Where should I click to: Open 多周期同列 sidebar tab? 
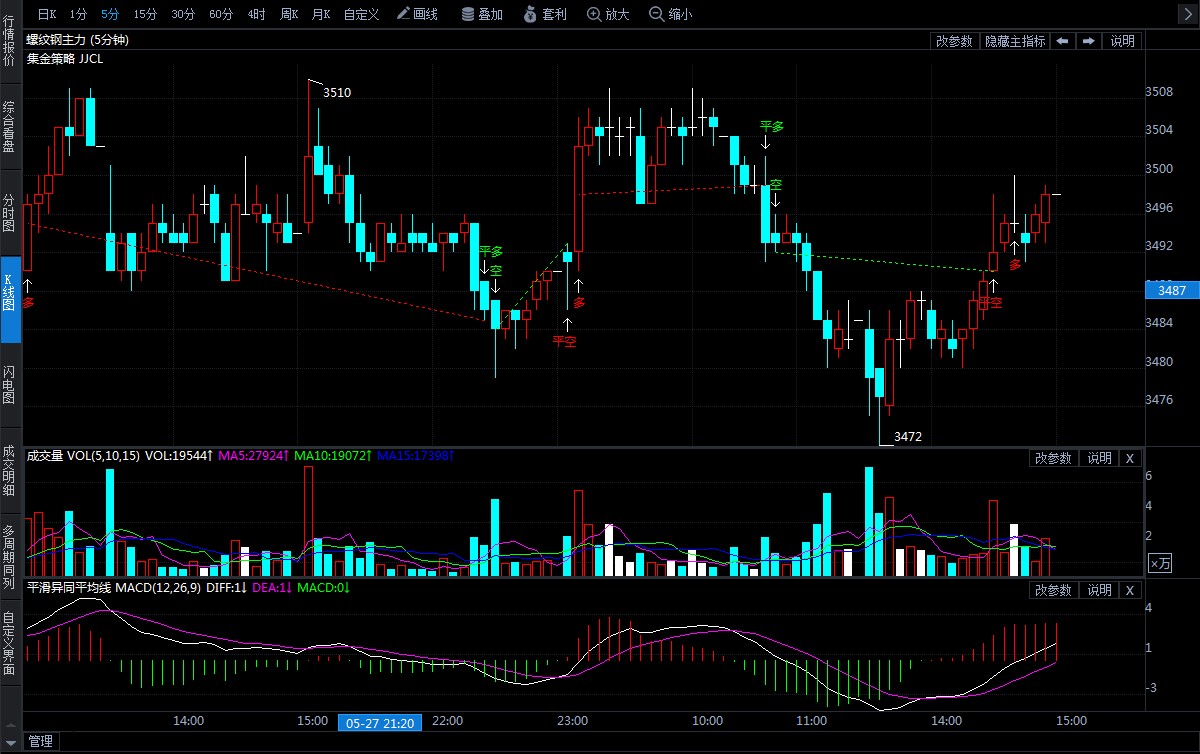coord(9,555)
